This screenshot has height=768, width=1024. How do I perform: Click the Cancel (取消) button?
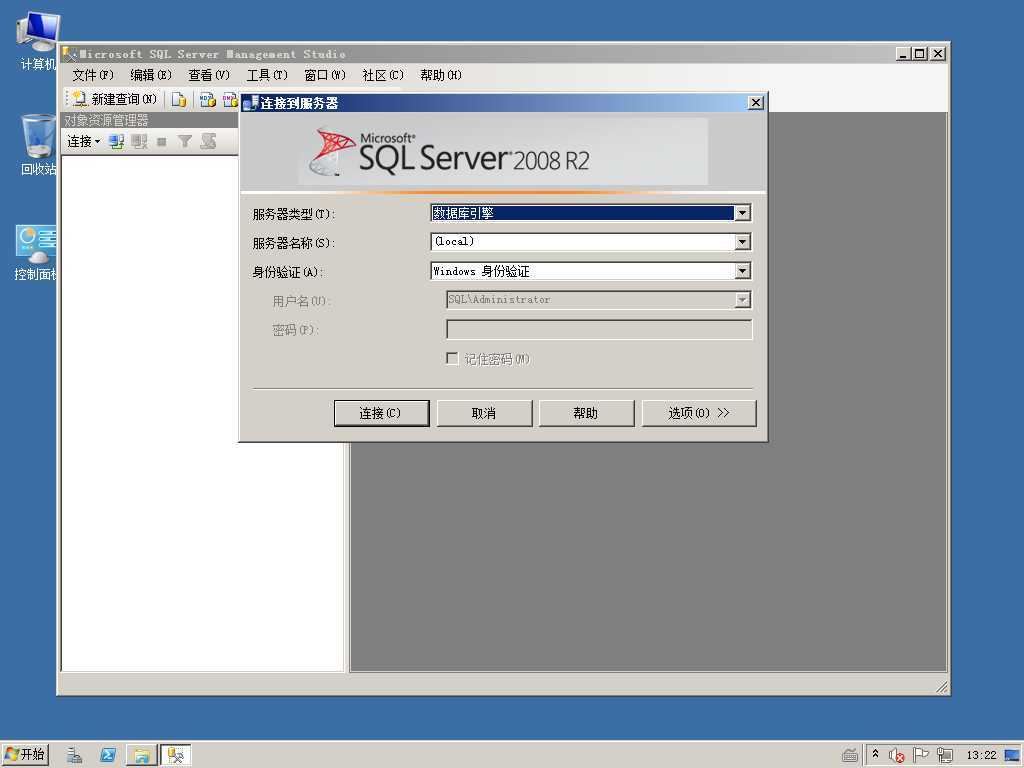484,413
